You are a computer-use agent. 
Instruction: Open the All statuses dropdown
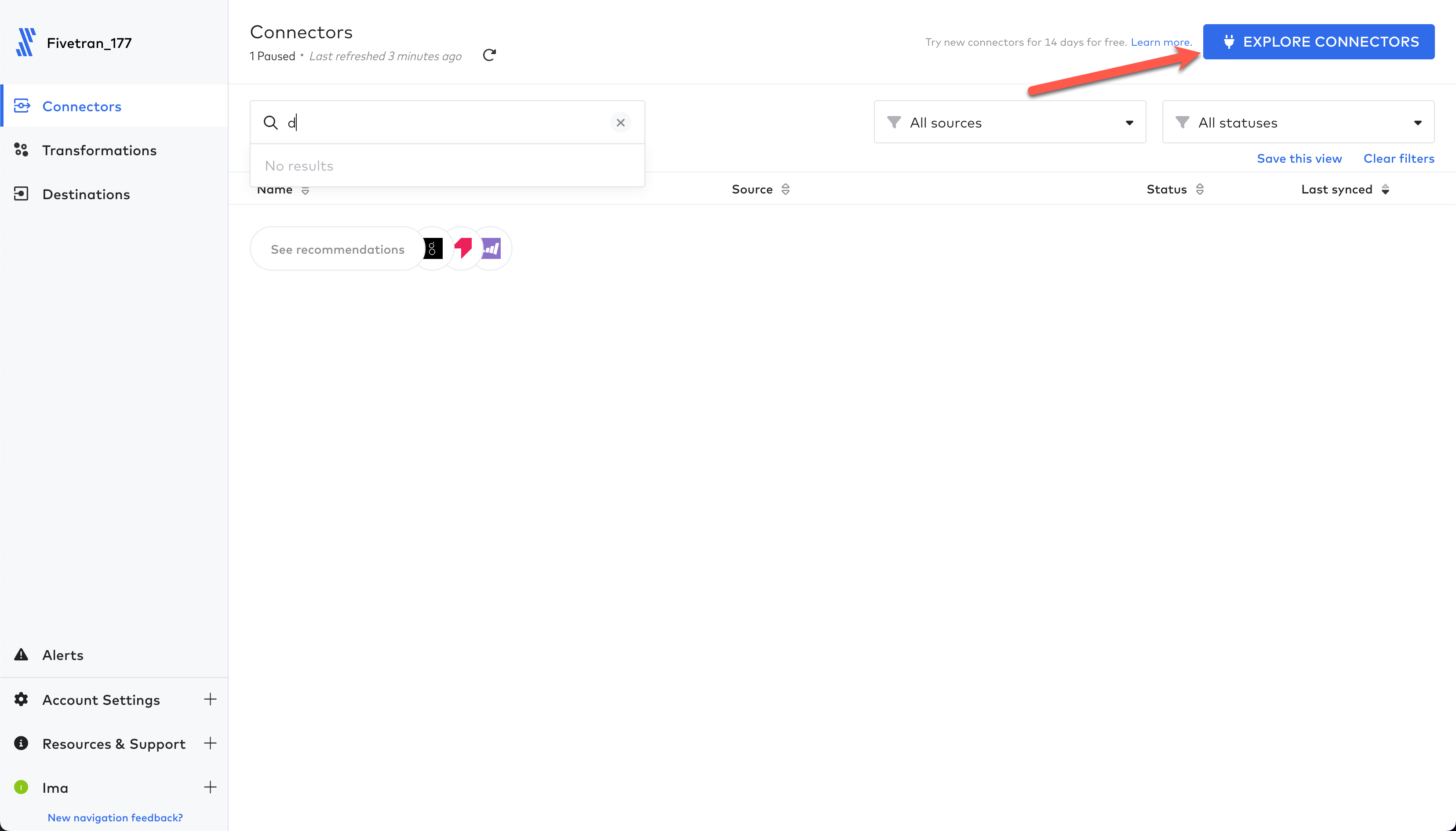[1298, 123]
